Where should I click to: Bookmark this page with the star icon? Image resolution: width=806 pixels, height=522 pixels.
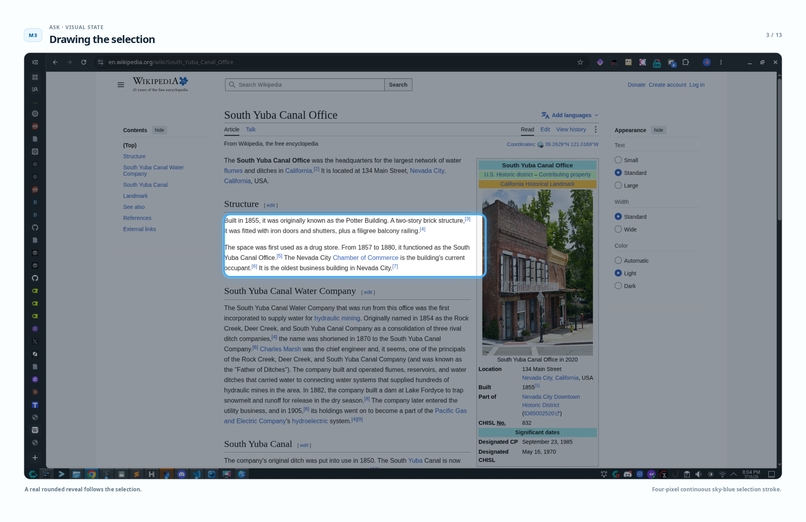click(580, 62)
